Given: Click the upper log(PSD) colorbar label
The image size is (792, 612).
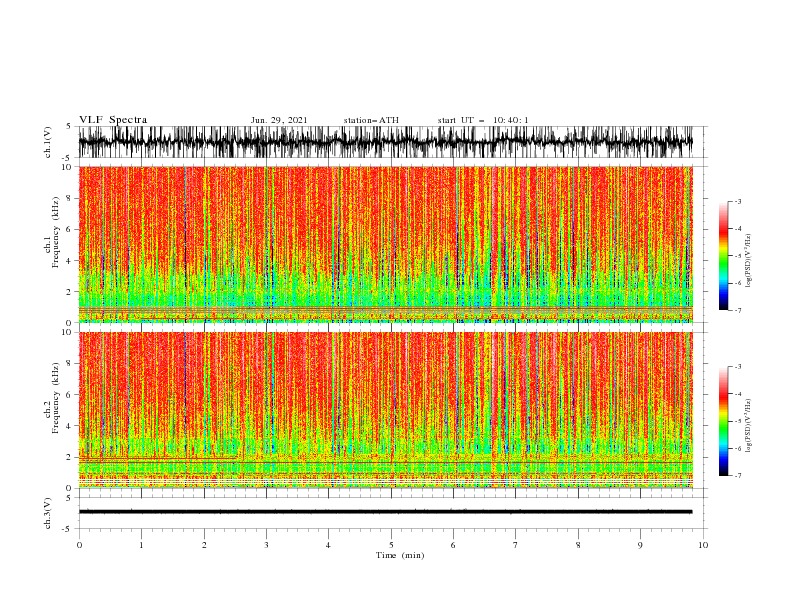Looking at the screenshot, I should point(748,261).
